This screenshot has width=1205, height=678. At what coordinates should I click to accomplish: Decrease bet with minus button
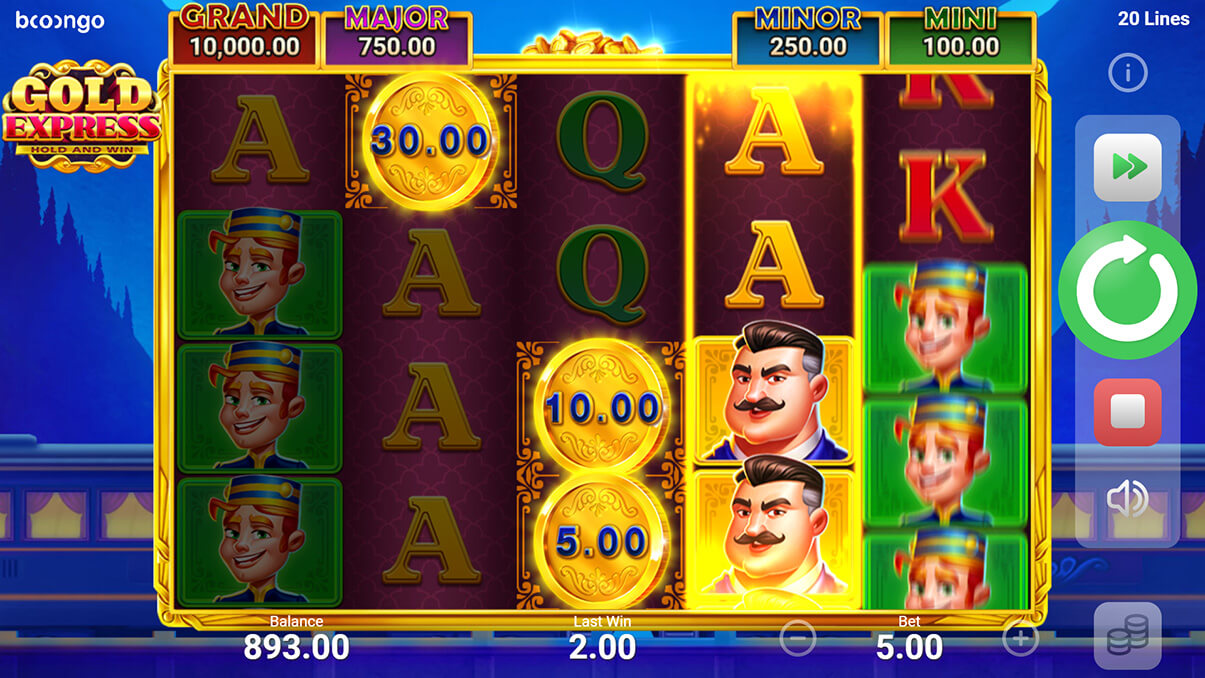797,639
